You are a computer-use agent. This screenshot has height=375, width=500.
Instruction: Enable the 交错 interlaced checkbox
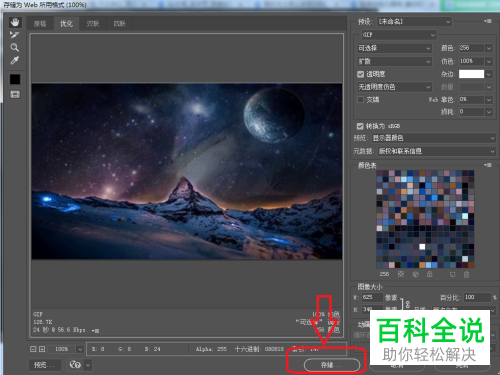(x=360, y=99)
